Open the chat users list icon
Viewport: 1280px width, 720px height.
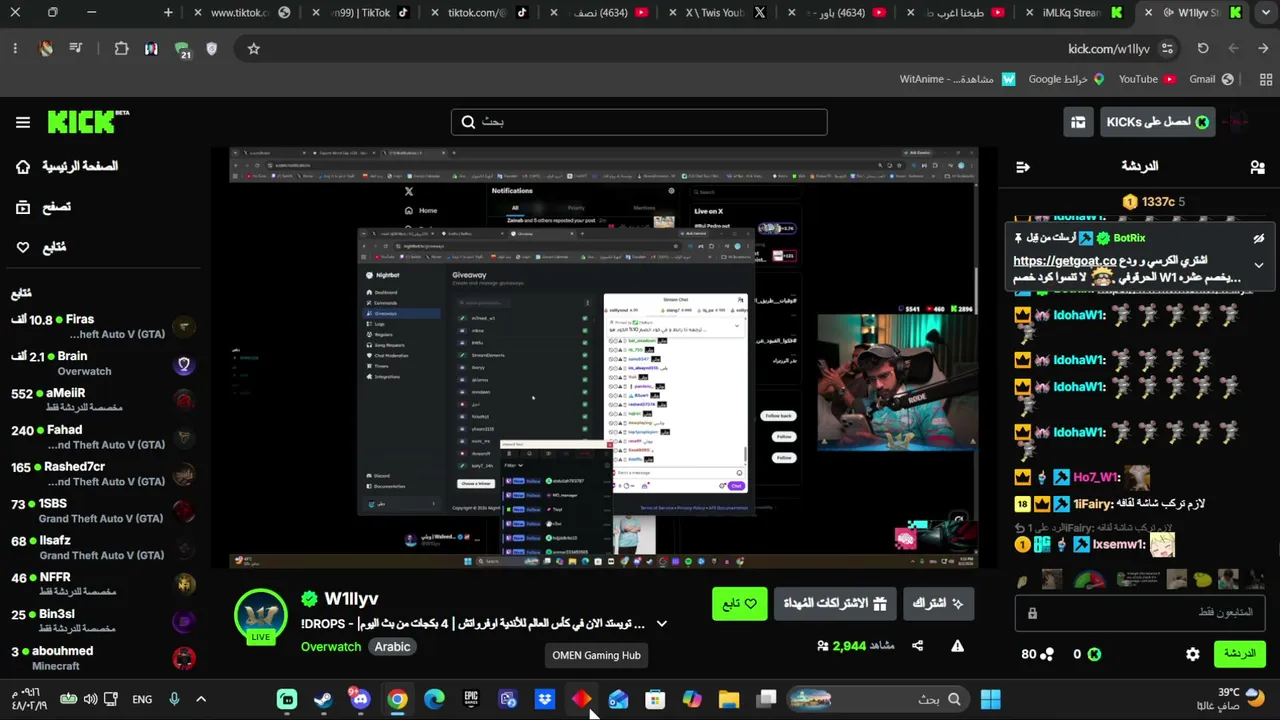click(x=1257, y=167)
